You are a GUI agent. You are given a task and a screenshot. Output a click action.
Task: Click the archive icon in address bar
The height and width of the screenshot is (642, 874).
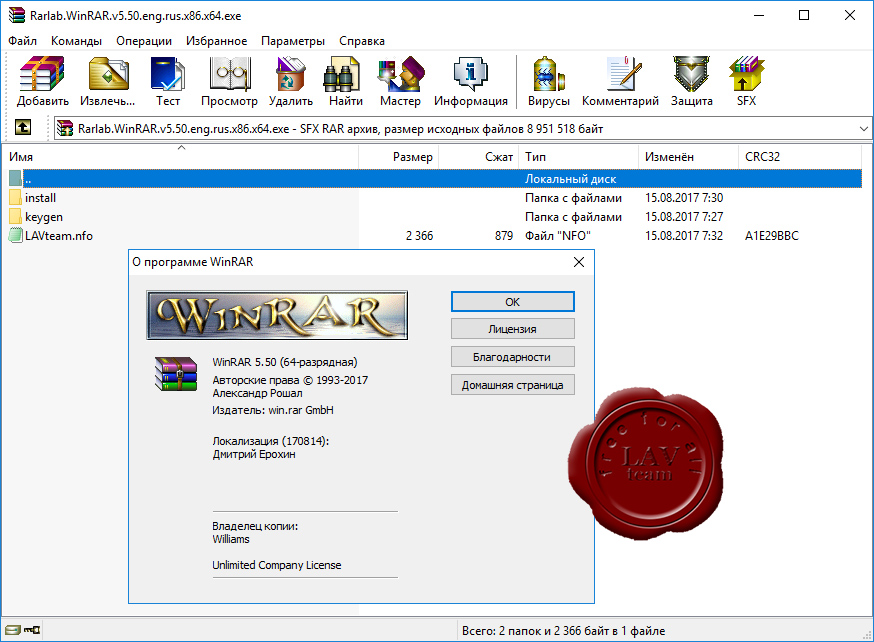click(x=65, y=128)
